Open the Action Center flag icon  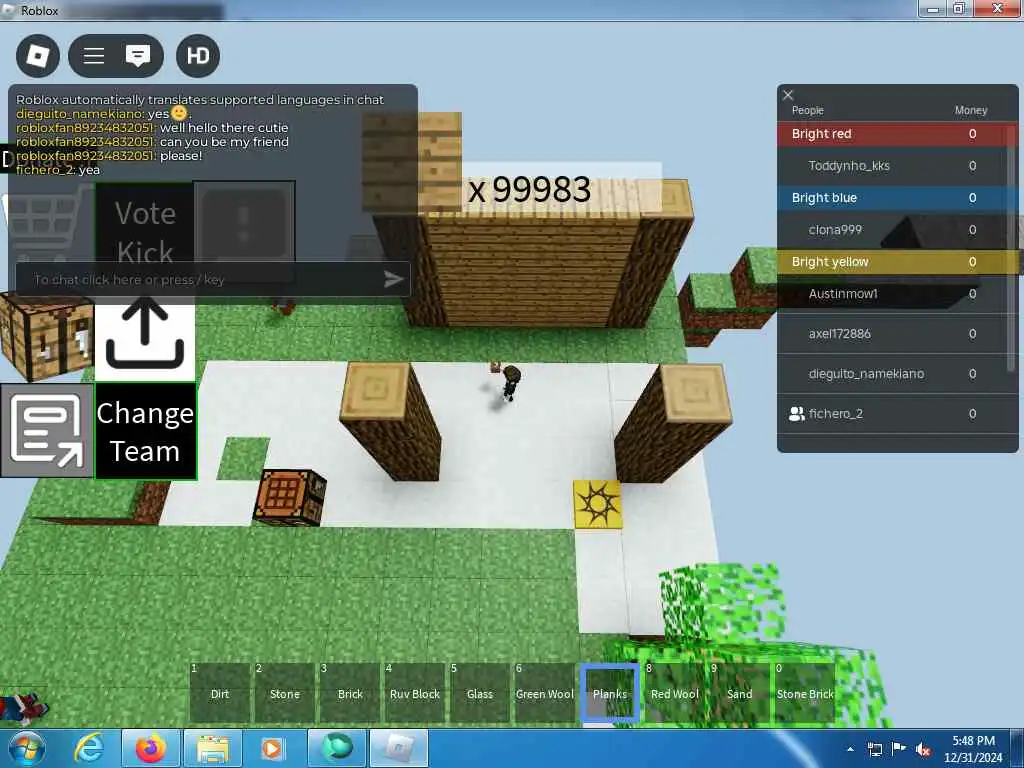[899, 749]
